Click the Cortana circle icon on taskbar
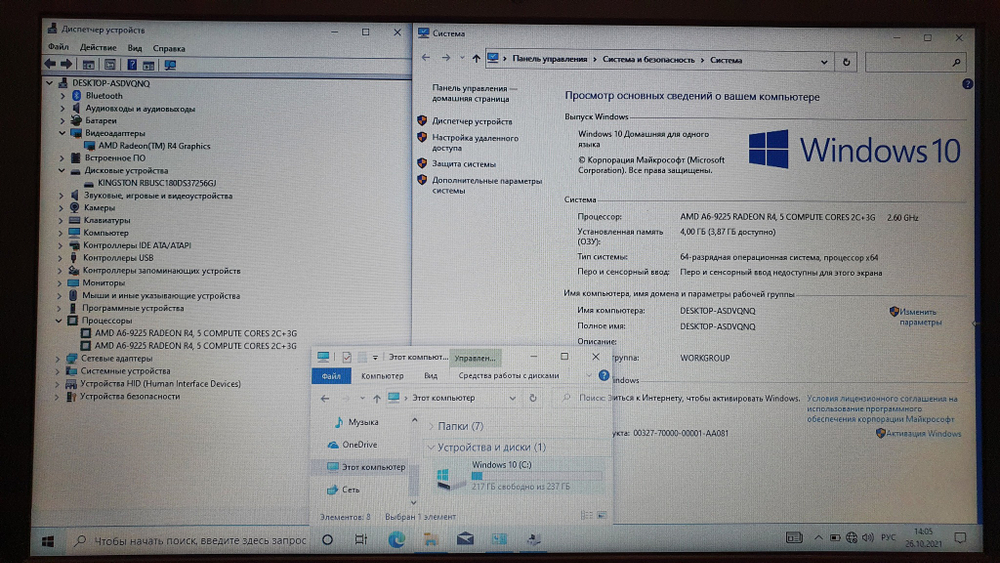The image size is (1000, 563). (327, 540)
